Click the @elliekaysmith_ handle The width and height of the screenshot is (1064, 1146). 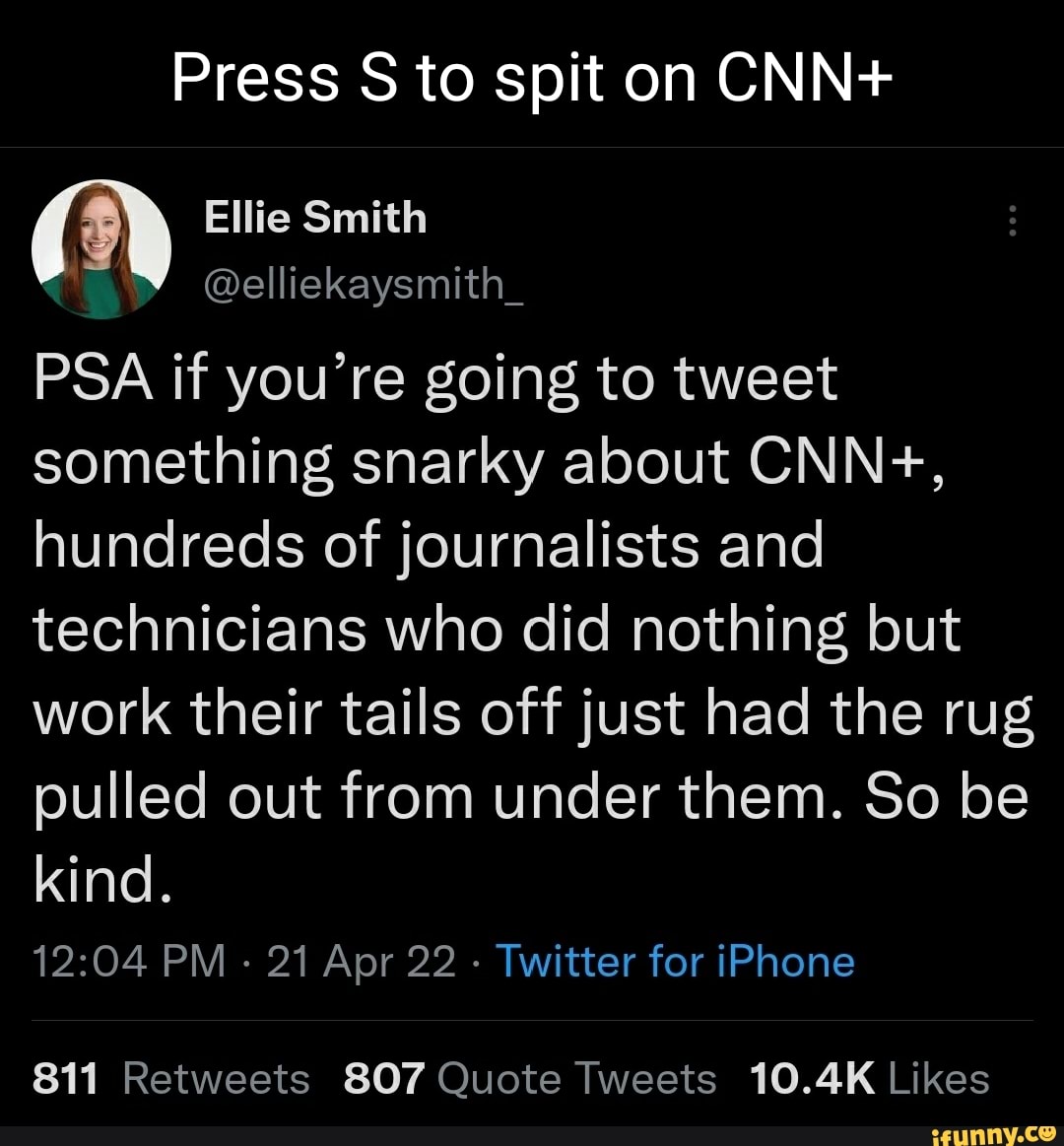point(365,286)
